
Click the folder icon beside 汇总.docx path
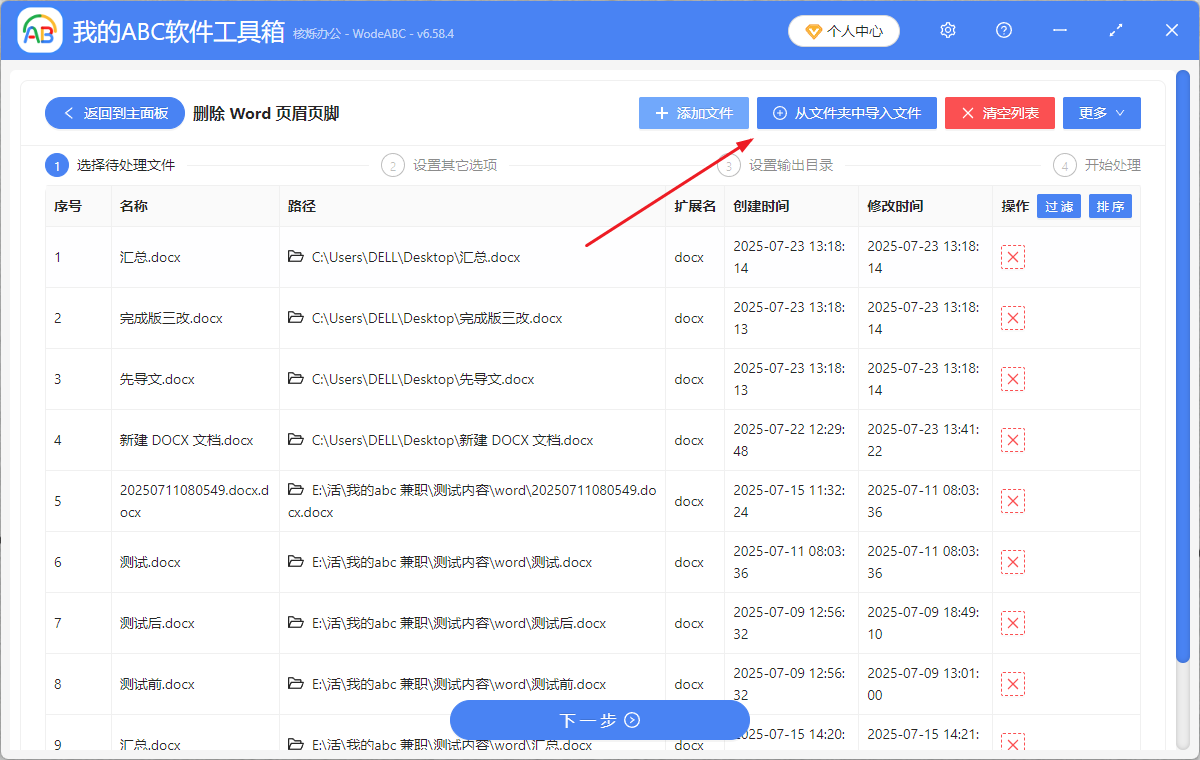pos(294,256)
